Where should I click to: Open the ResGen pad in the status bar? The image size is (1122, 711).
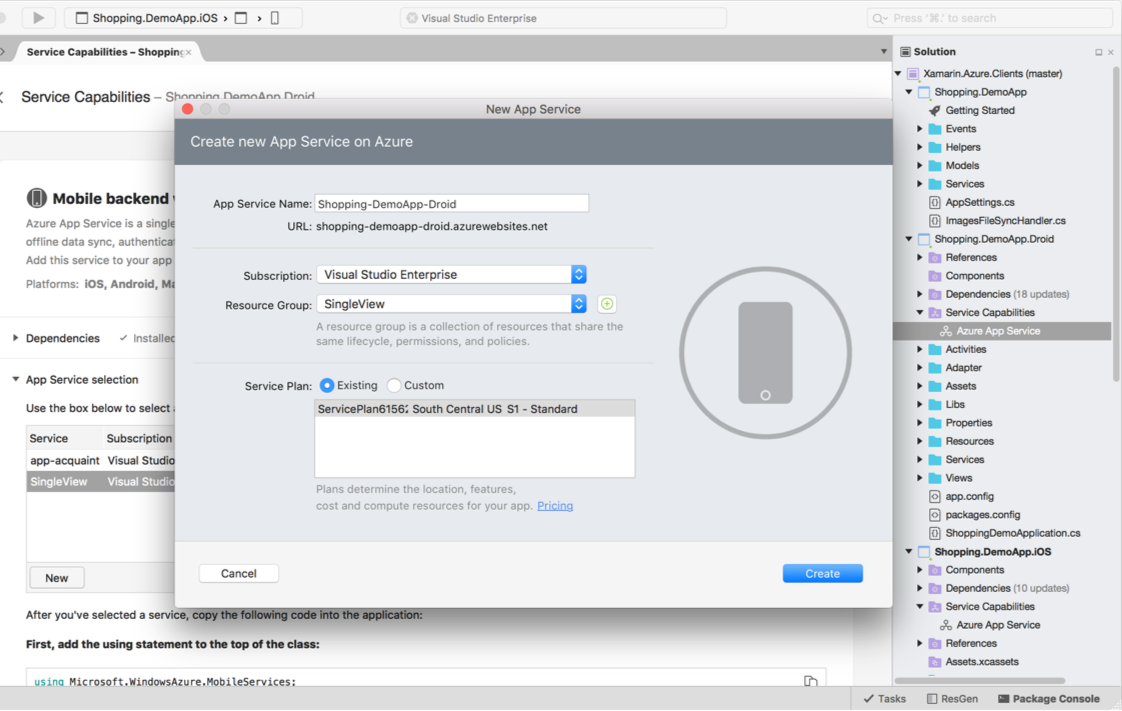(952, 699)
